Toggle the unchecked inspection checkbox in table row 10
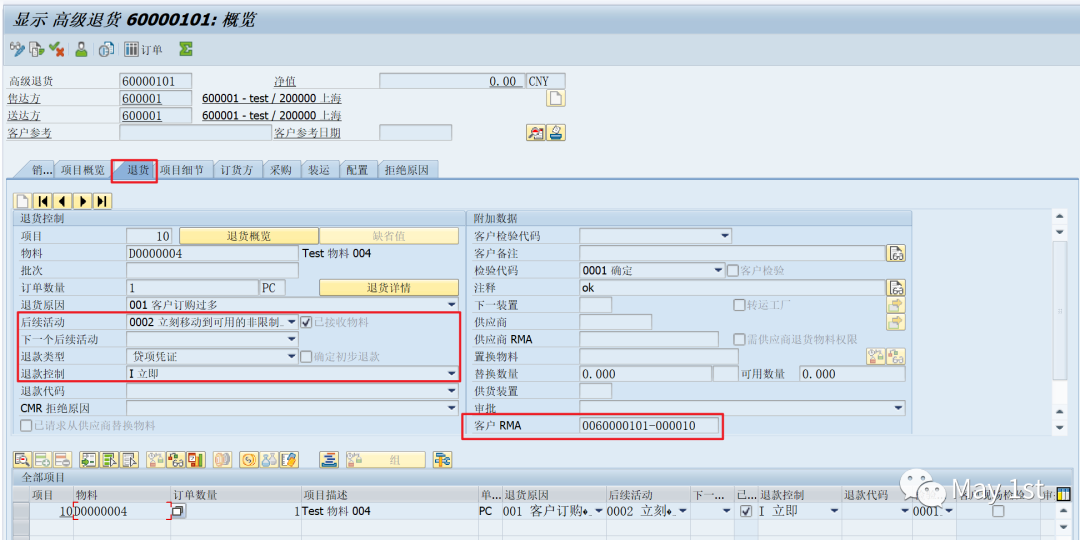Image resolution: width=1080 pixels, height=540 pixels. (x=997, y=511)
